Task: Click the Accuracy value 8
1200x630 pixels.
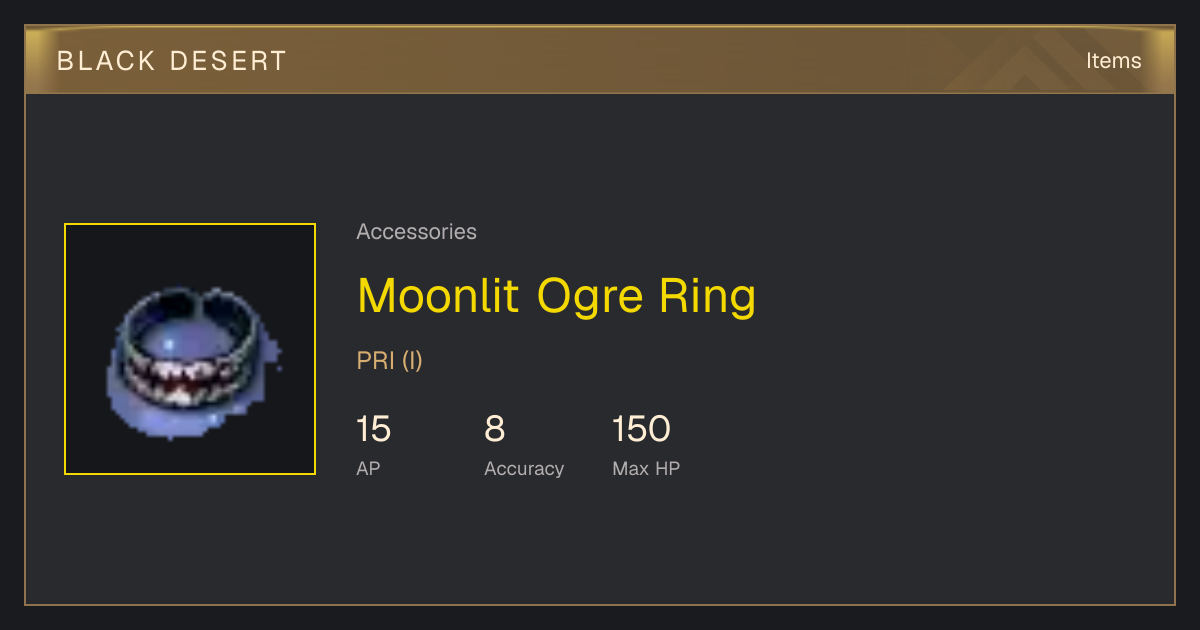Action: click(495, 429)
